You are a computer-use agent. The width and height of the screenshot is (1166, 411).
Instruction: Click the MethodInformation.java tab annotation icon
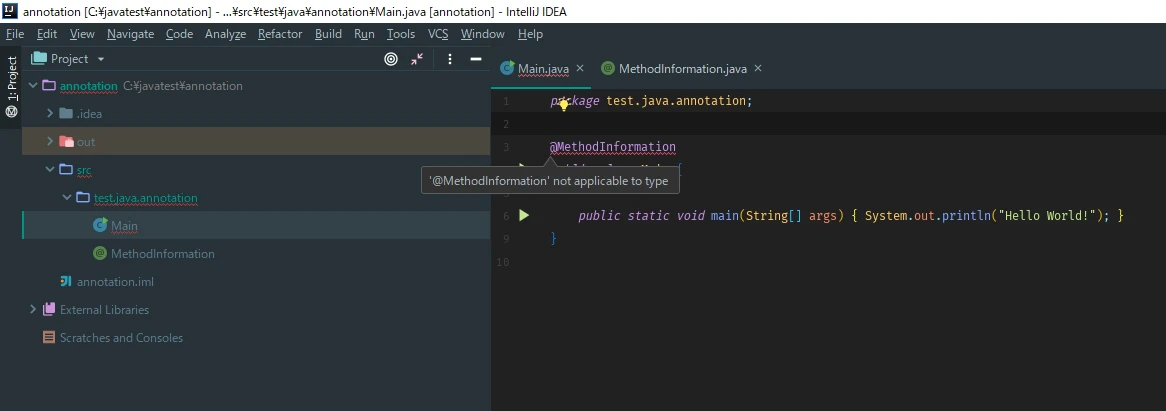pyautogui.click(x=608, y=68)
